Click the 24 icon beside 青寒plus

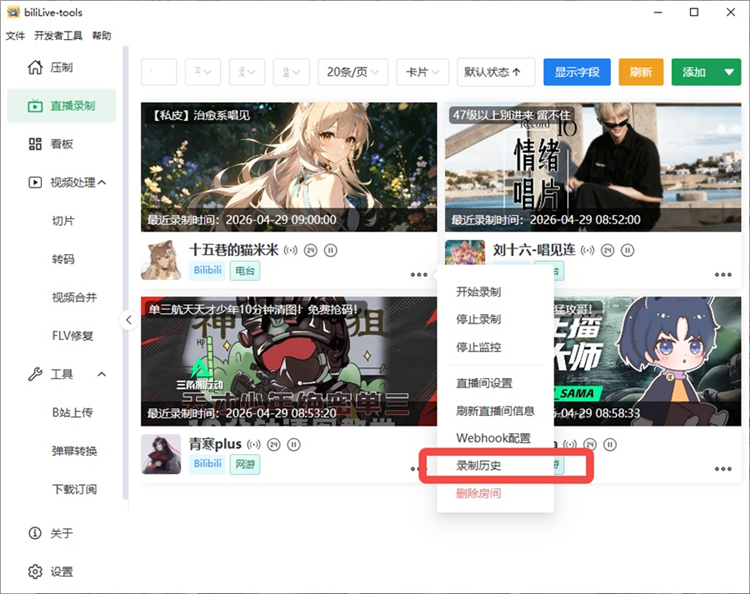tap(274, 444)
